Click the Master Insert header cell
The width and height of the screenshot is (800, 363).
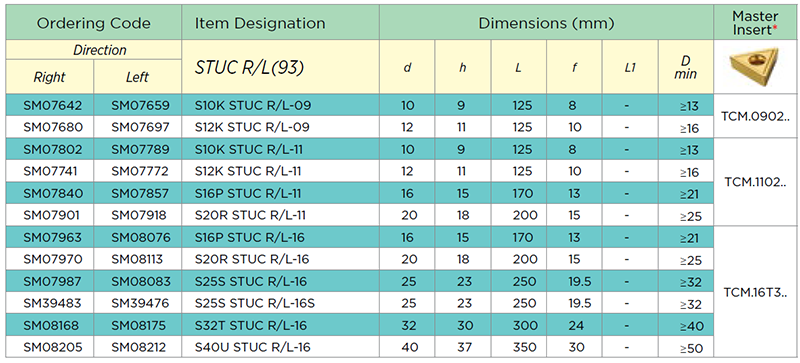(756, 22)
